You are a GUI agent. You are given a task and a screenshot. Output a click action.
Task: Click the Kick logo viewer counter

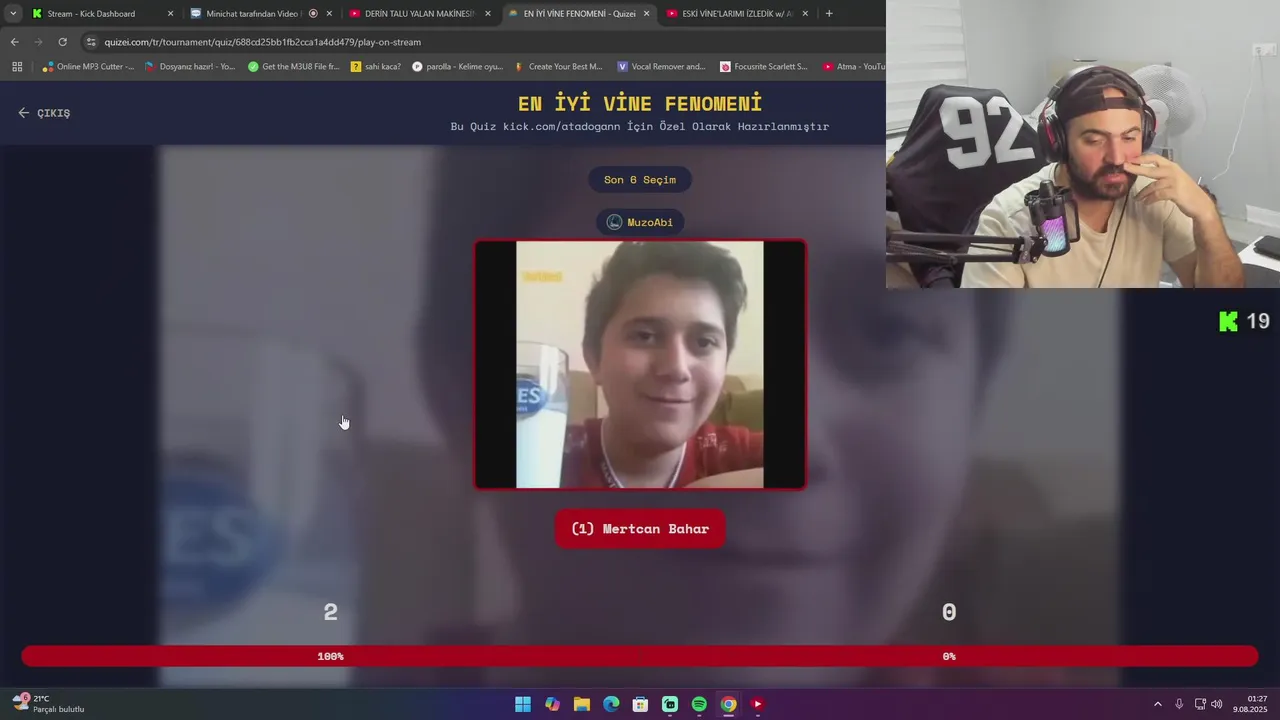[x=1244, y=321]
